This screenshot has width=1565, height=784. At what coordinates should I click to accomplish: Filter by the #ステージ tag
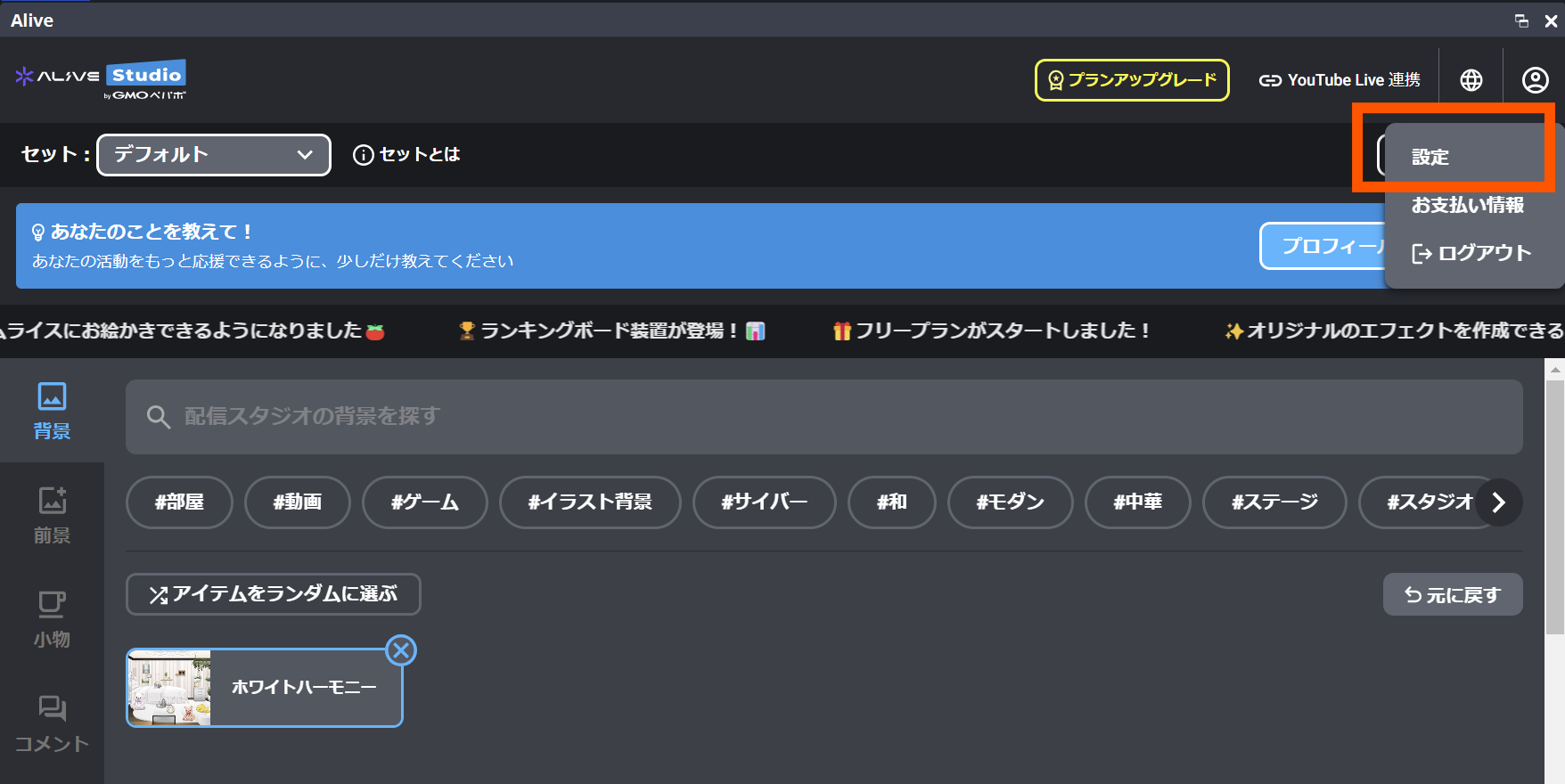(1274, 502)
